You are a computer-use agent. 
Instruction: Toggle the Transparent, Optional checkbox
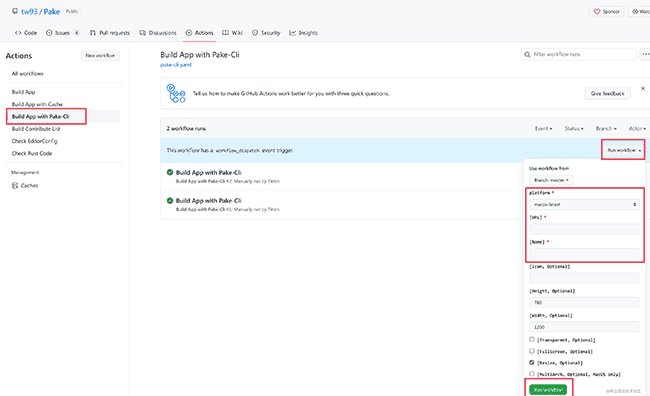click(x=531, y=339)
